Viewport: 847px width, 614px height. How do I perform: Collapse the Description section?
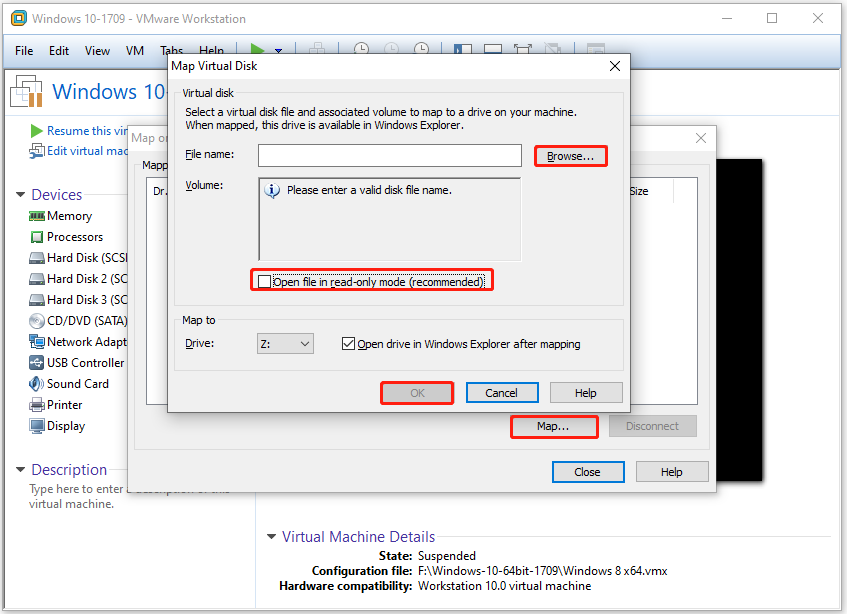coord(20,470)
